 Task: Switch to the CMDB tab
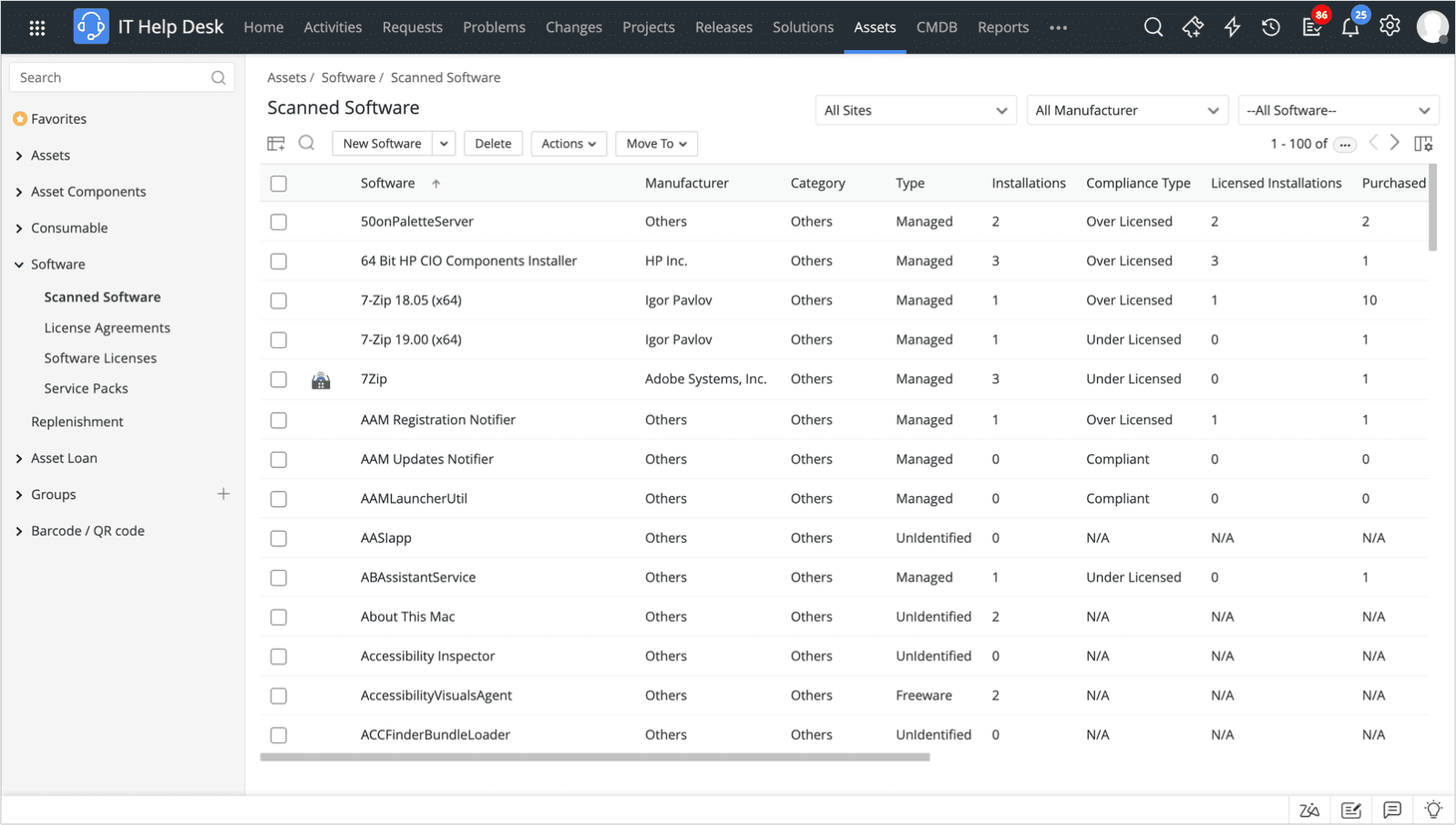tap(936, 27)
